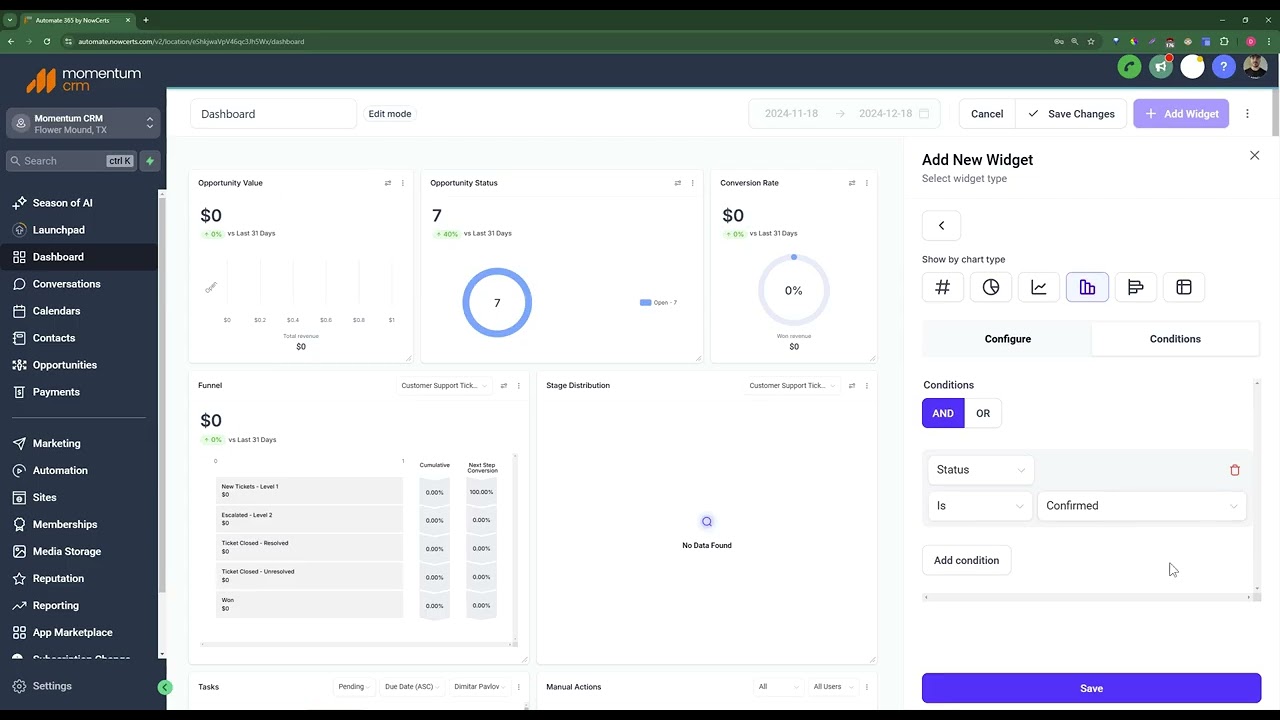Viewport: 1280px width, 720px height.
Task: Select the number chart type icon
Action: coord(942,287)
